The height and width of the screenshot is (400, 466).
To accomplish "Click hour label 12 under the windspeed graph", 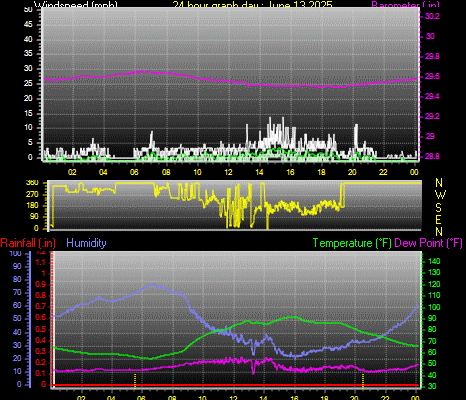I will [228, 172].
